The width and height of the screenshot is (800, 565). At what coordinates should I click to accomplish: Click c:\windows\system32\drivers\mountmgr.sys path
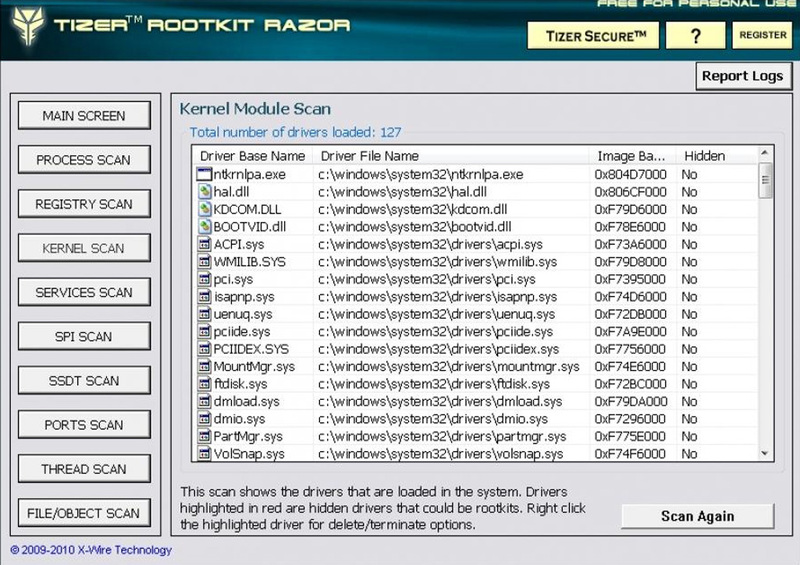pyautogui.click(x=448, y=366)
